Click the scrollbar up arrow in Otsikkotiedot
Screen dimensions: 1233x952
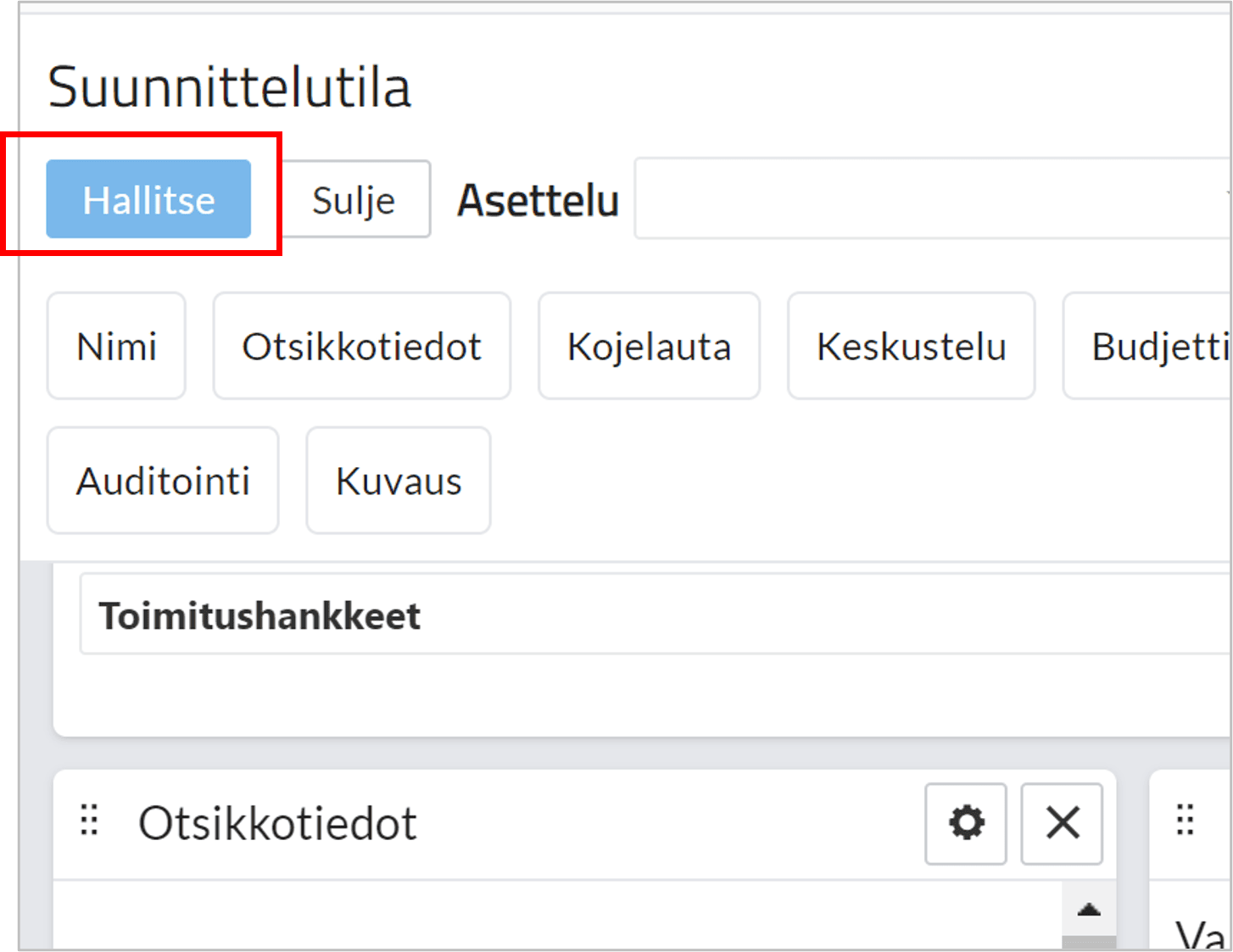pos(1089,910)
